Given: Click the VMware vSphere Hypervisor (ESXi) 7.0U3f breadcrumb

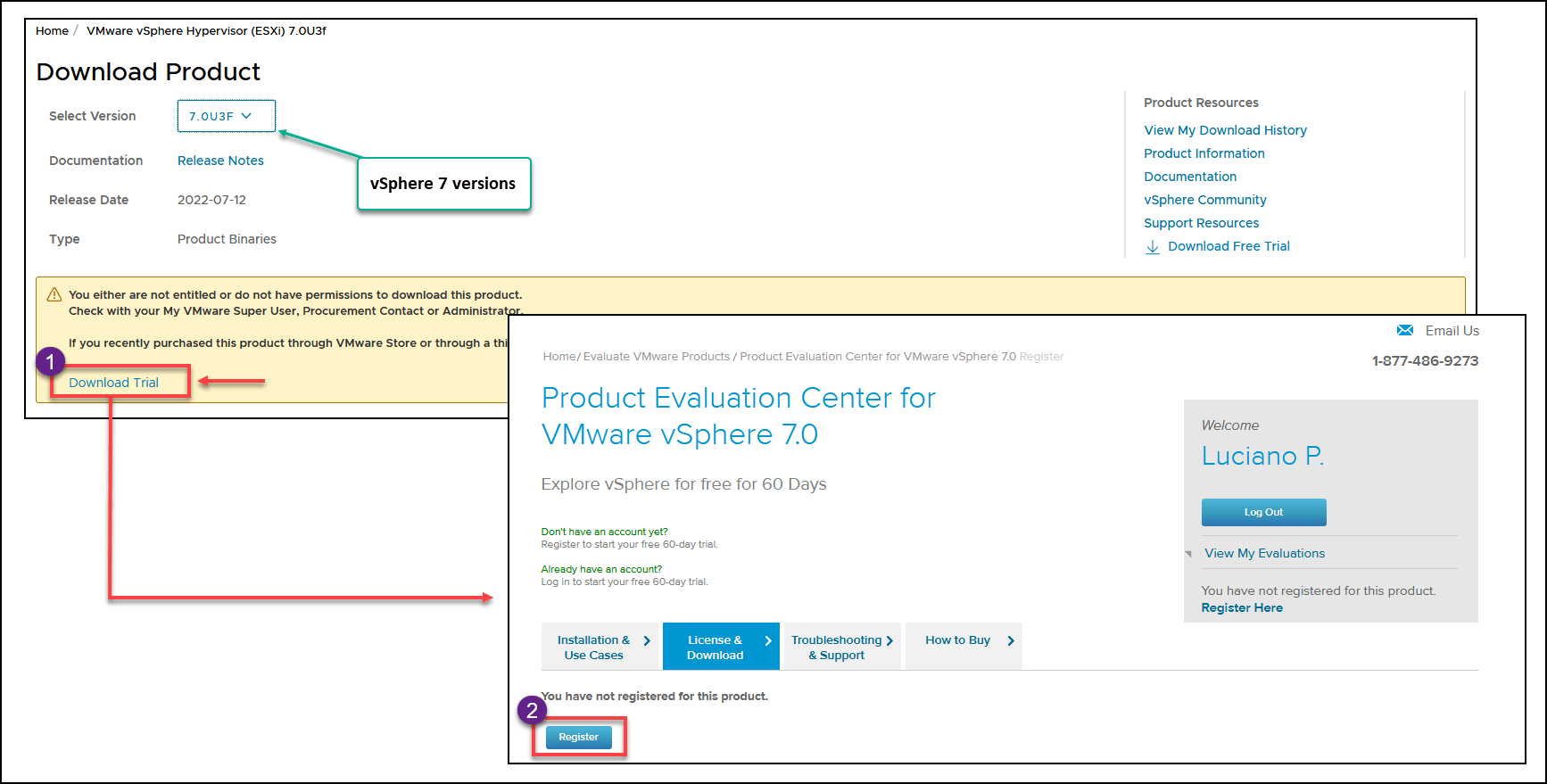Looking at the screenshot, I should [x=206, y=30].
